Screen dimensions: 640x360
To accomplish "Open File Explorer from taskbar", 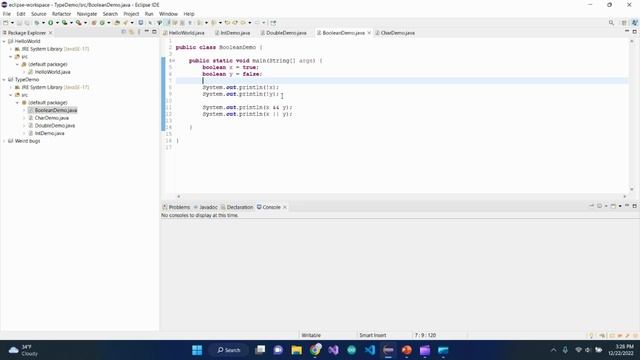I will 297,350.
